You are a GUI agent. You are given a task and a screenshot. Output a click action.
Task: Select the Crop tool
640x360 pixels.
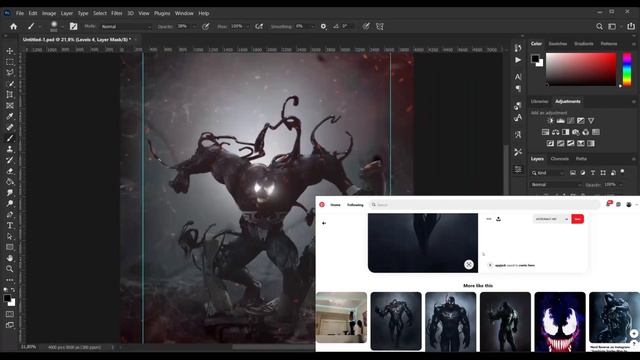tap(10, 95)
